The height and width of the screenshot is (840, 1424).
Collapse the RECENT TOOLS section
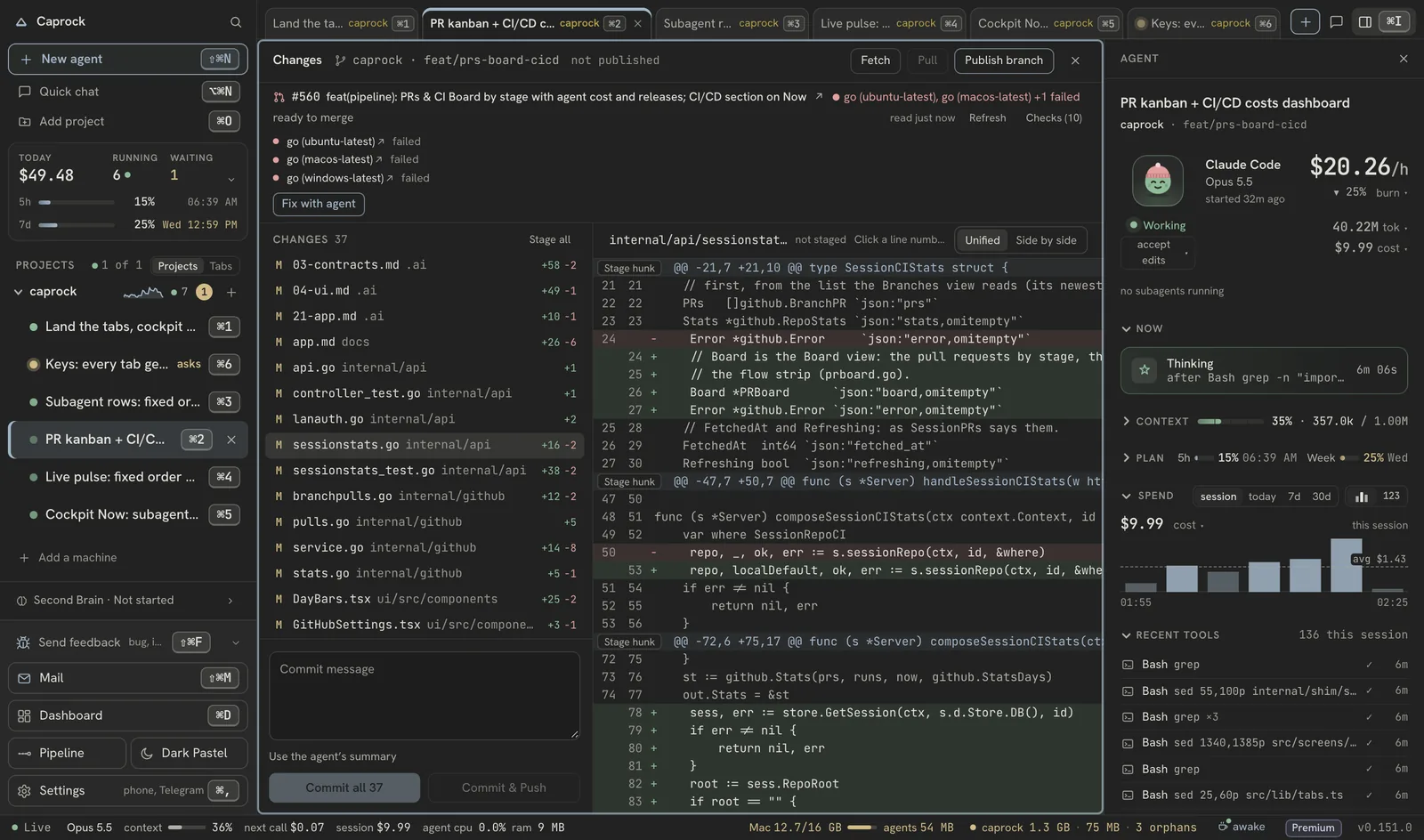coord(1127,635)
